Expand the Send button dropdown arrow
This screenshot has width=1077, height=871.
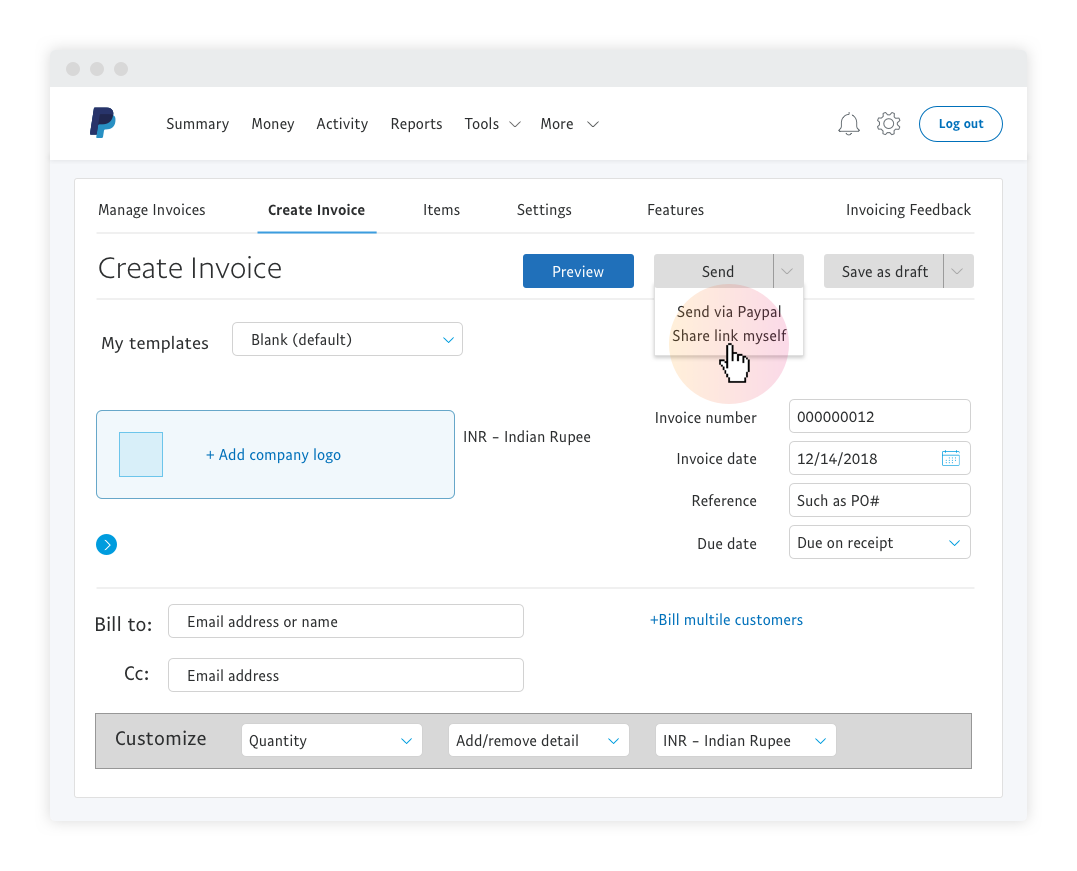[788, 271]
